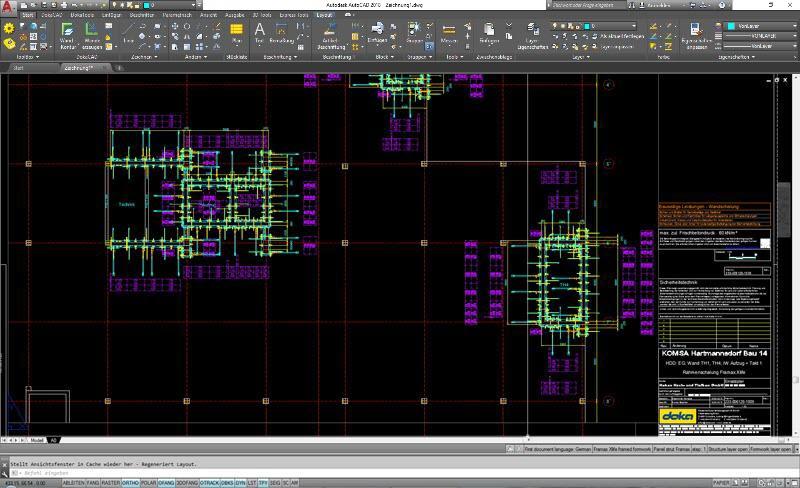Expand the Ändern panel dropdown

pos(204,57)
